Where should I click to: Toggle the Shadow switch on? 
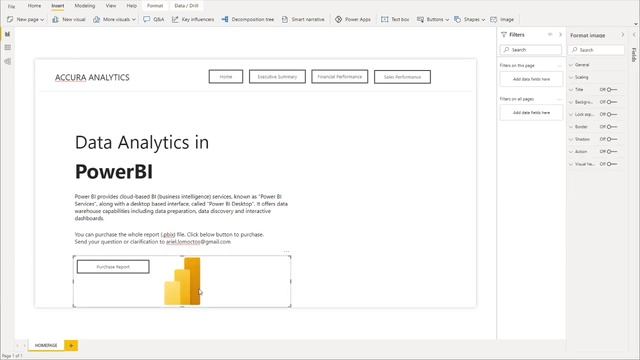click(x=611, y=139)
